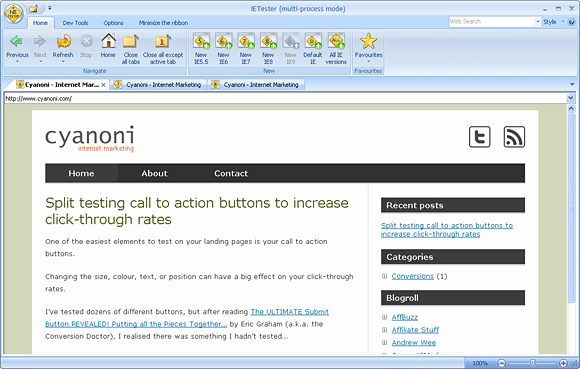Open the Affiliate Stuff blogroll link
Image resolution: width=580 pixels, height=369 pixels.
click(x=415, y=330)
